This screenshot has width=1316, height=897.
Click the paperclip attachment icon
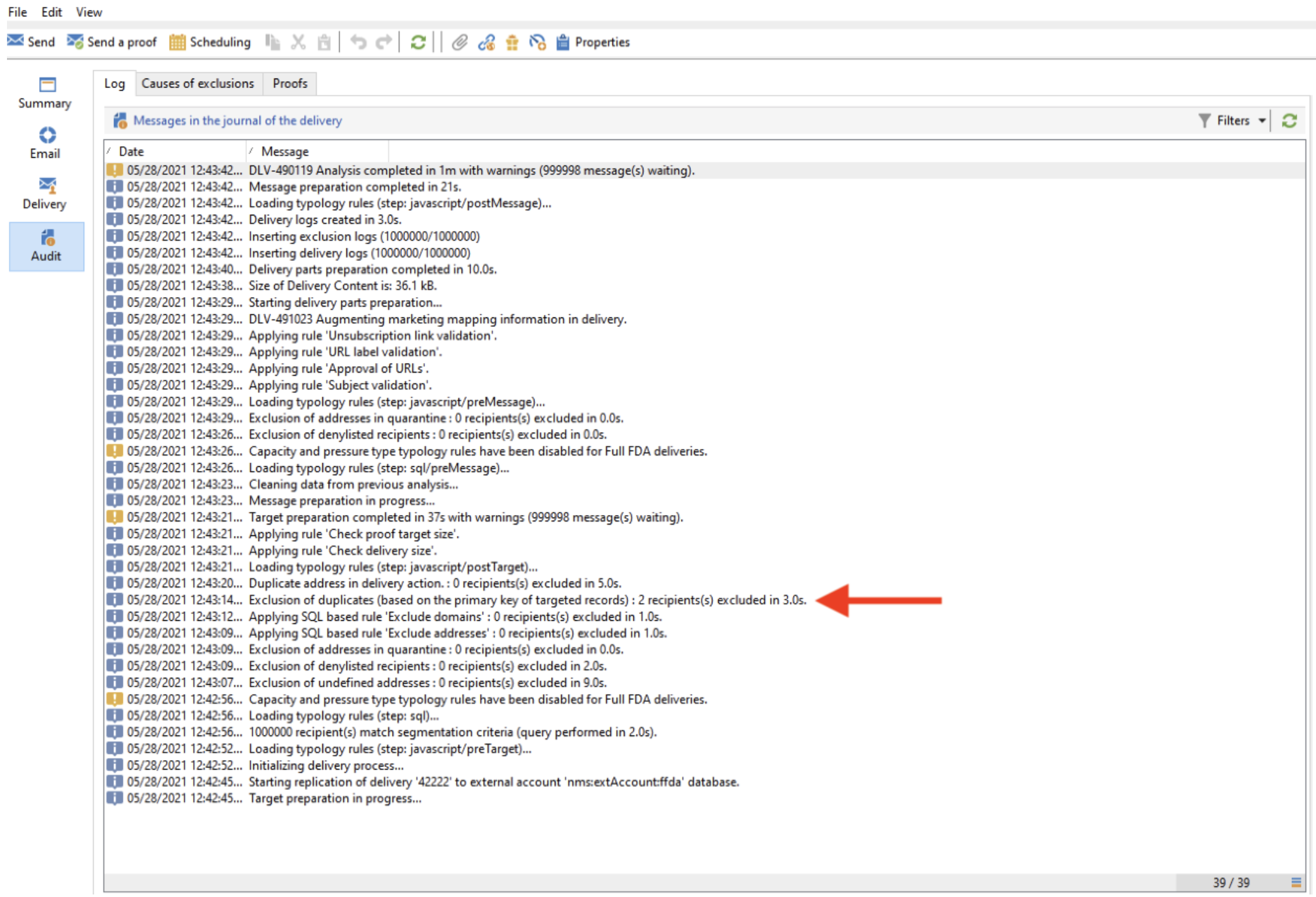click(459, 42)
